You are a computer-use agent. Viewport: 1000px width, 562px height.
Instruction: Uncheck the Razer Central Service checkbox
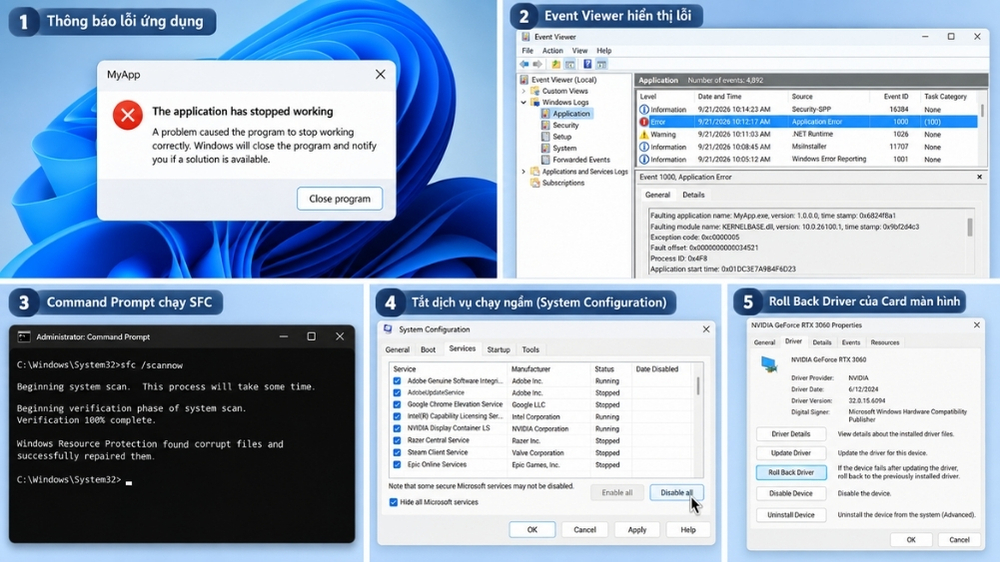click(x=397, y=441)
